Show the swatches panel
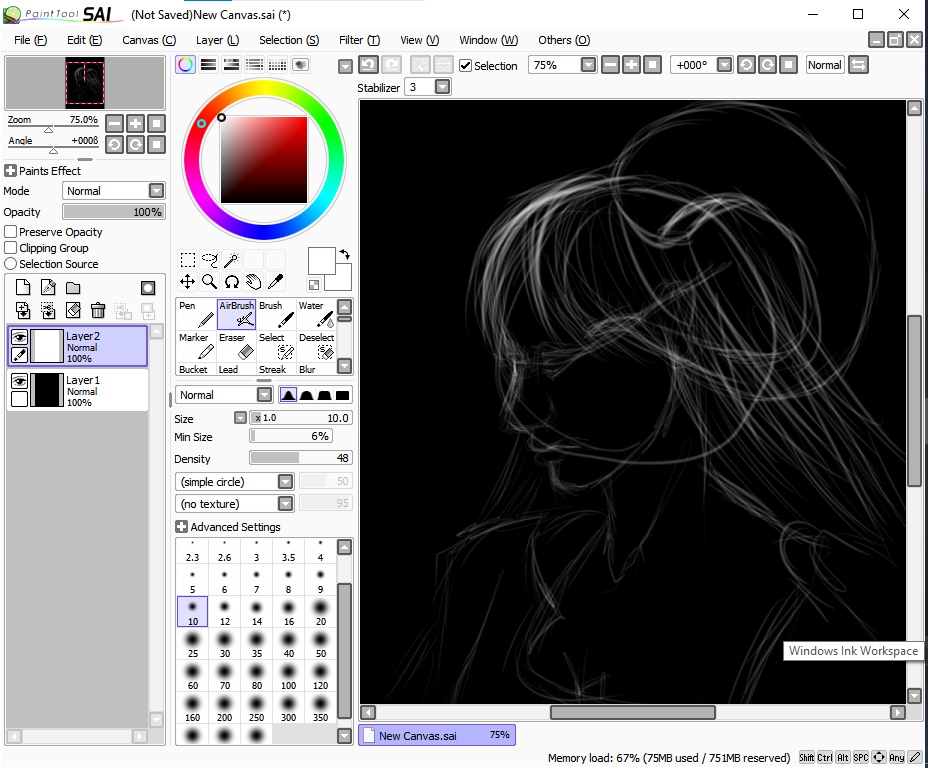Screen dimensions: 928x768 pyautogui.click(x=278, y=64)
